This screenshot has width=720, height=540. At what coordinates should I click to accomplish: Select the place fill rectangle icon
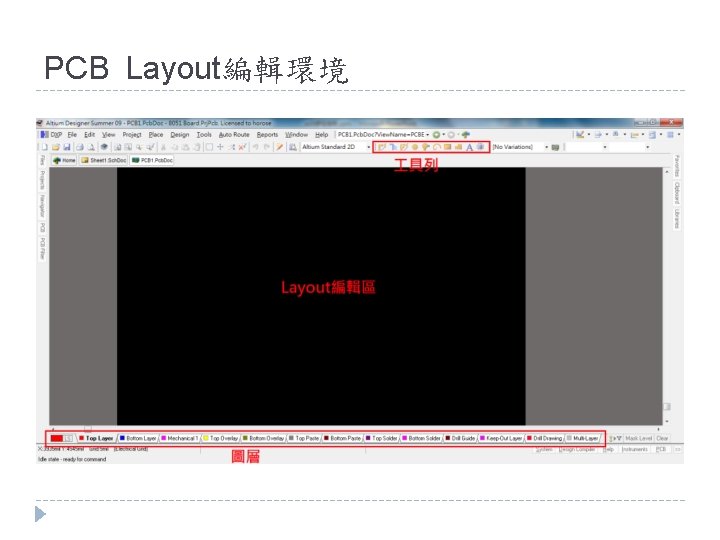point(447,147)
